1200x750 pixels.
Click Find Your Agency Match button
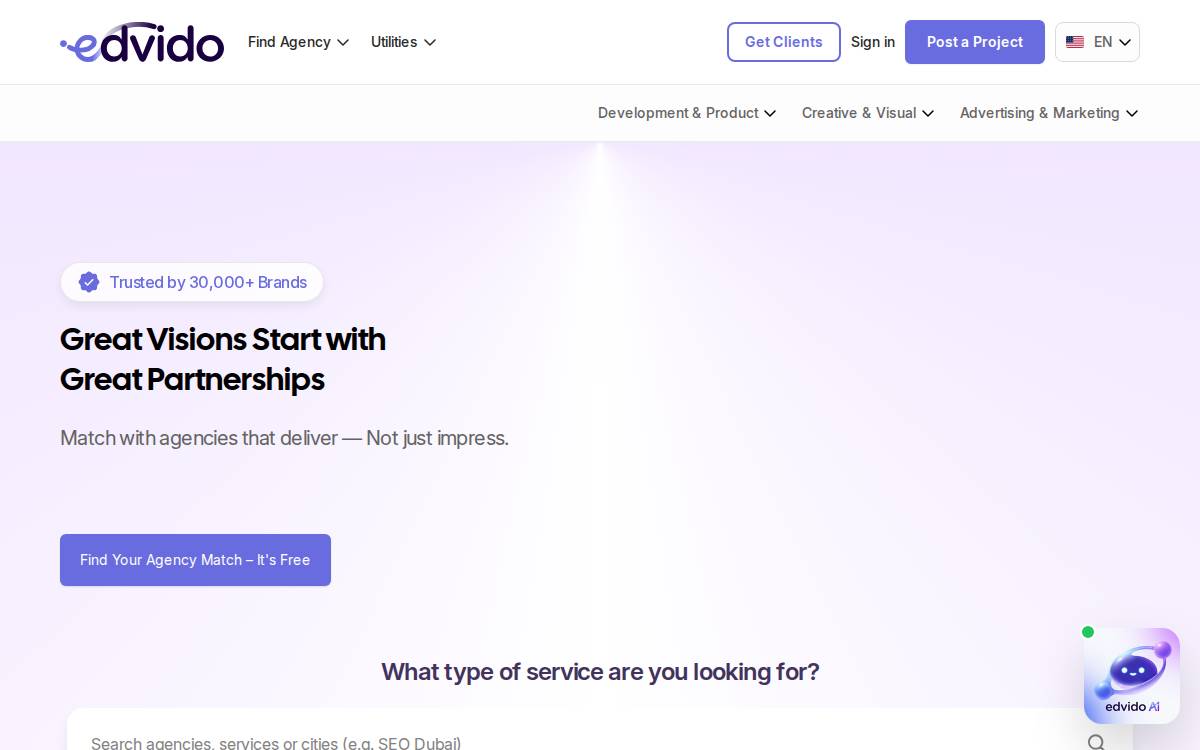(x=195, y=560)
